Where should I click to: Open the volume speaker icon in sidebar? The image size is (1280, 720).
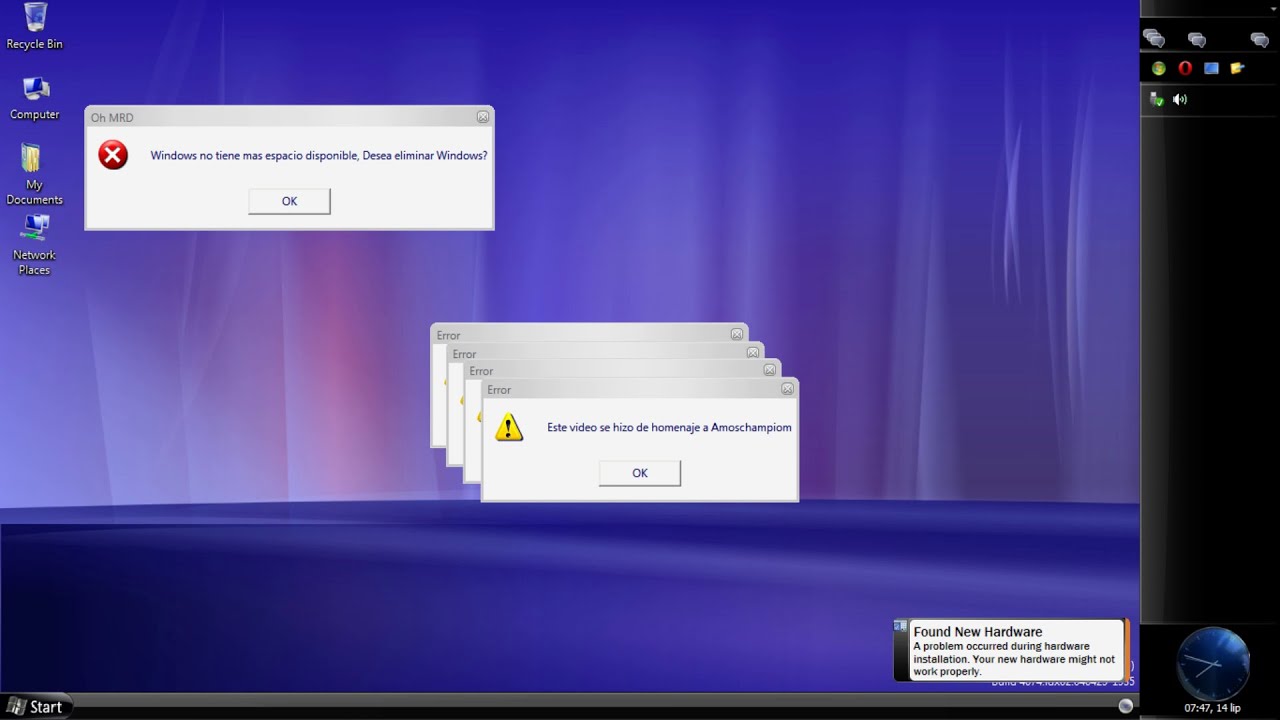click(x=1180, y=99)
